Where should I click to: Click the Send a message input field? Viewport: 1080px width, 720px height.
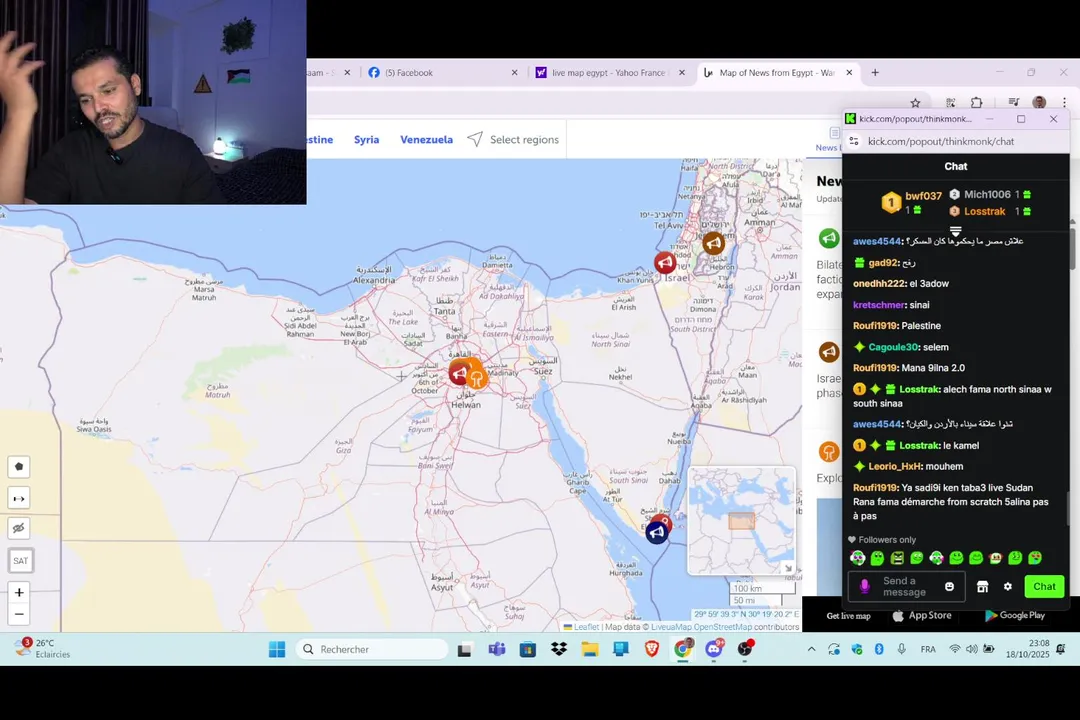pyautogui.click(x=906, y=586)
